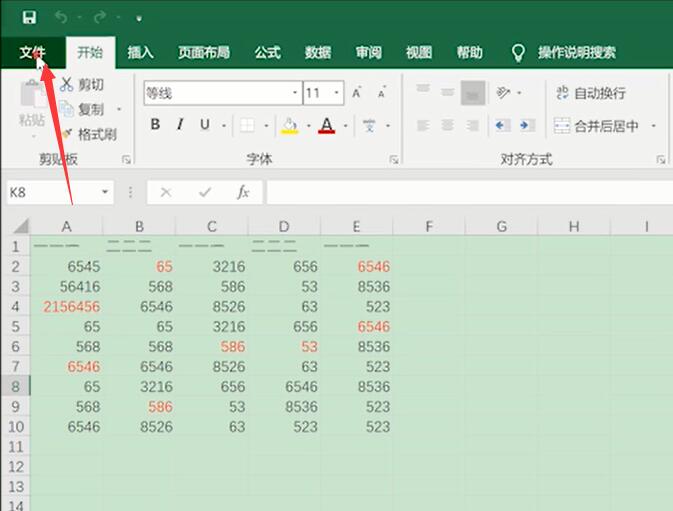Toggle Underline formatting
Image resolution: width=673 pixels, height=511 pixels.
[x=205, y=125]
